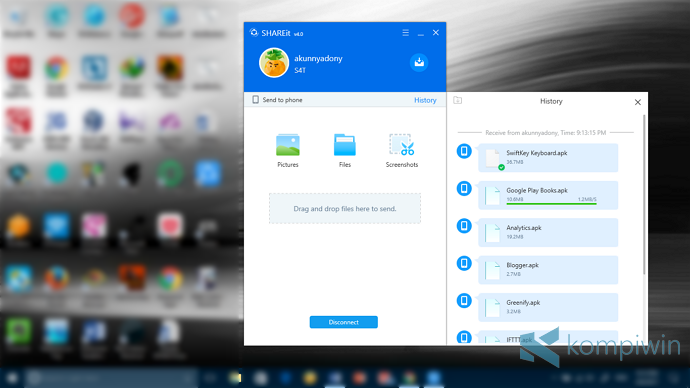
Task: Open the Files sharing option
Action: [x=345, y=150]
